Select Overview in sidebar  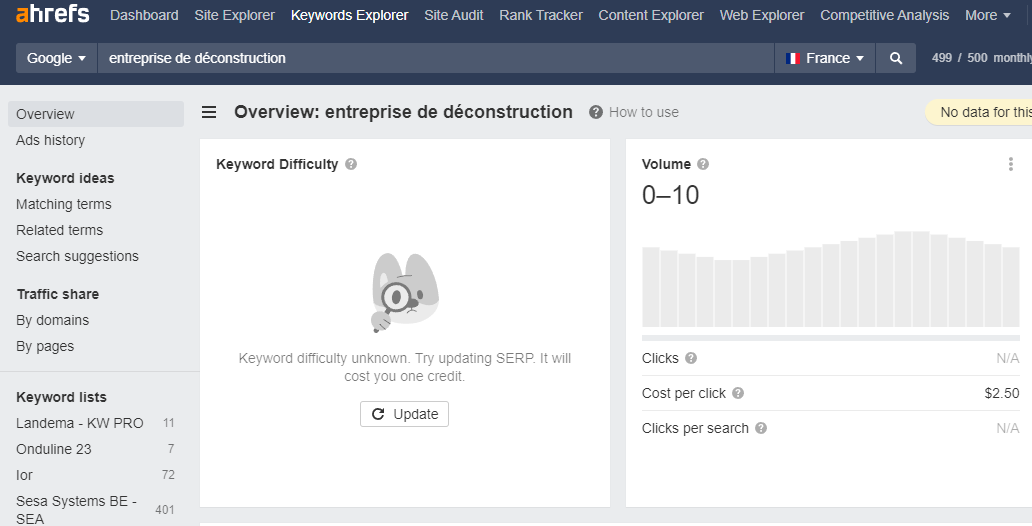click(x=95, y=114)
